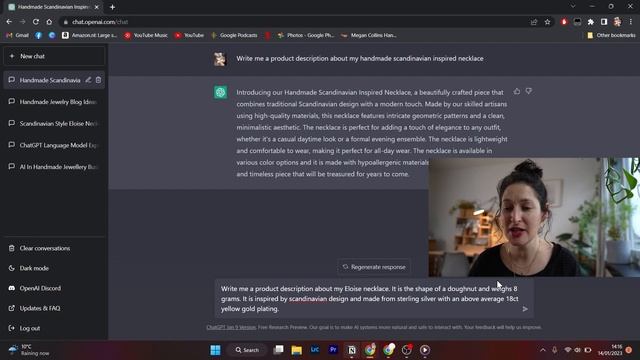This screenshot has height=360, width=640.
Task: Rename the Handmade Scandinavia chat via pencil icon
Action: coord(88,80)
